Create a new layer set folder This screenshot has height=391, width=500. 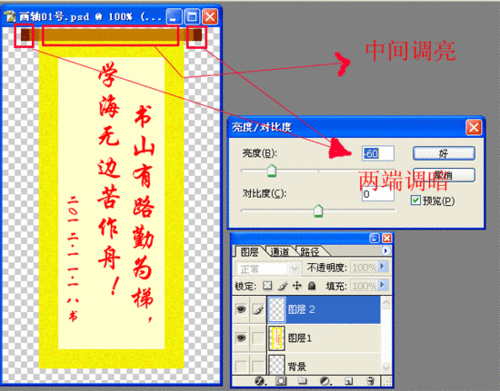[302, 381]
